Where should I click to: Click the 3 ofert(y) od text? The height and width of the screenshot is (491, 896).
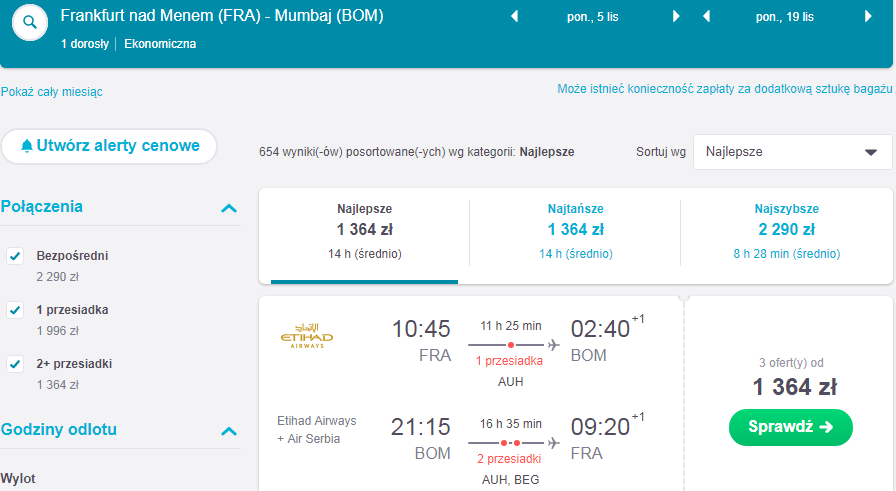[x=791, y=363]
